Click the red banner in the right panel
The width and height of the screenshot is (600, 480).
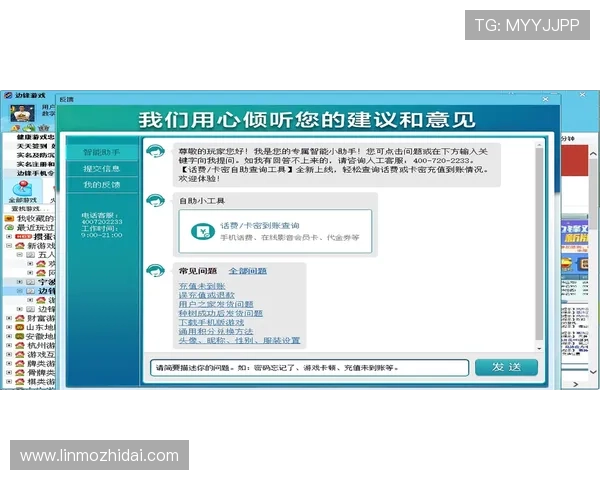[x=574, y=160]
